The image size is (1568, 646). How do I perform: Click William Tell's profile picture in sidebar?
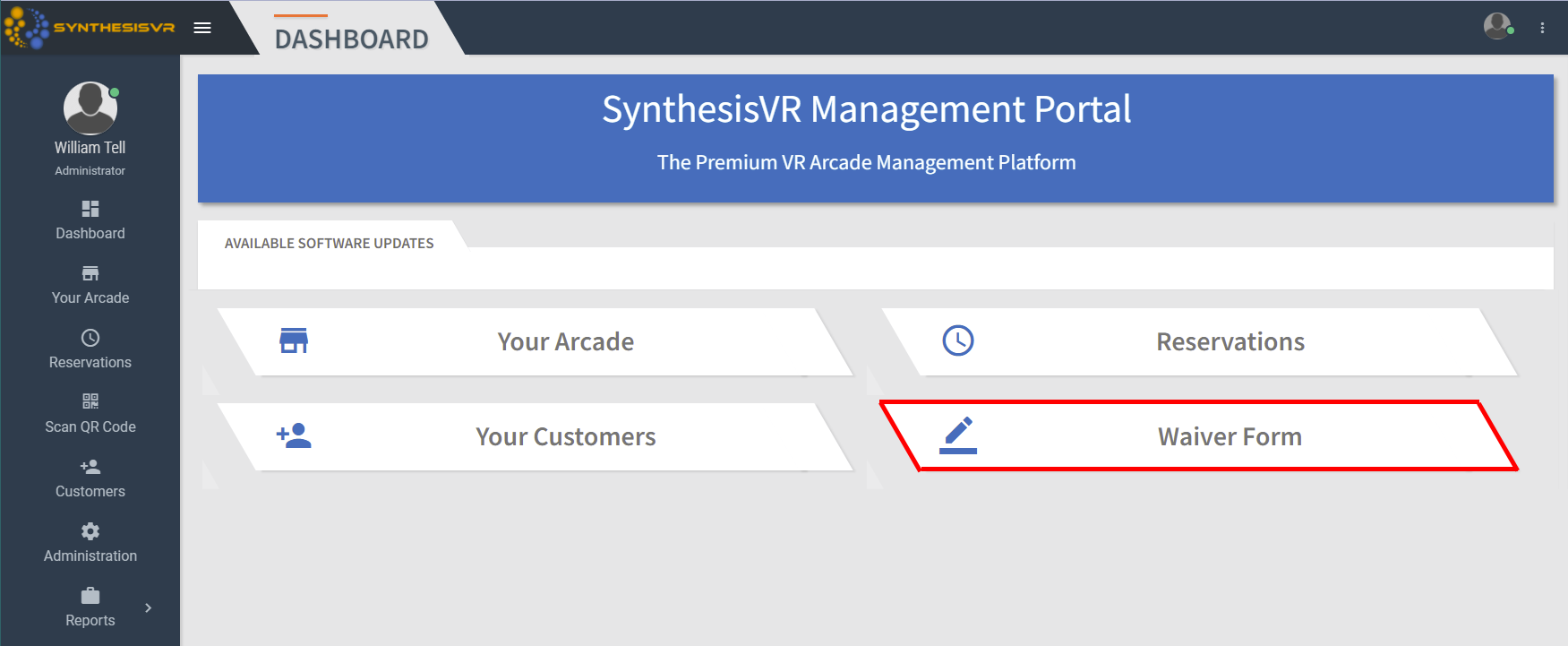[90, 108]
